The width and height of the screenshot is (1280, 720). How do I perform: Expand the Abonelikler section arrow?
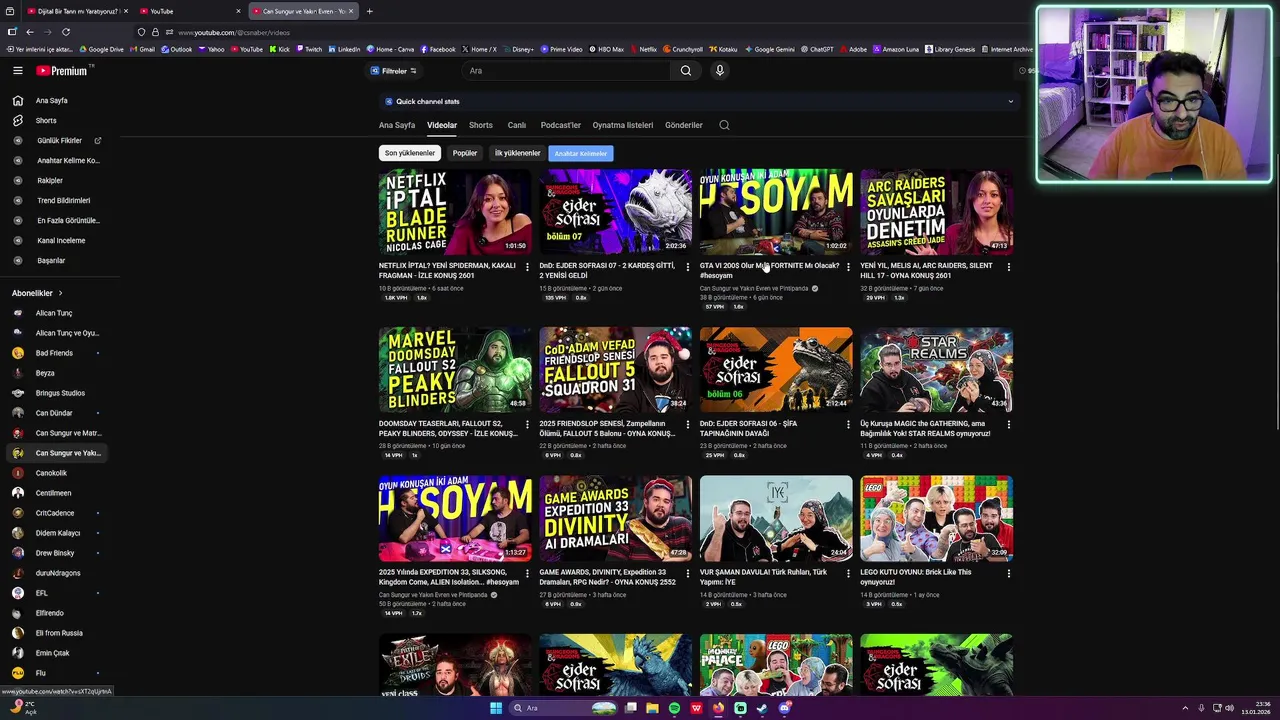[x=60, y=293]
